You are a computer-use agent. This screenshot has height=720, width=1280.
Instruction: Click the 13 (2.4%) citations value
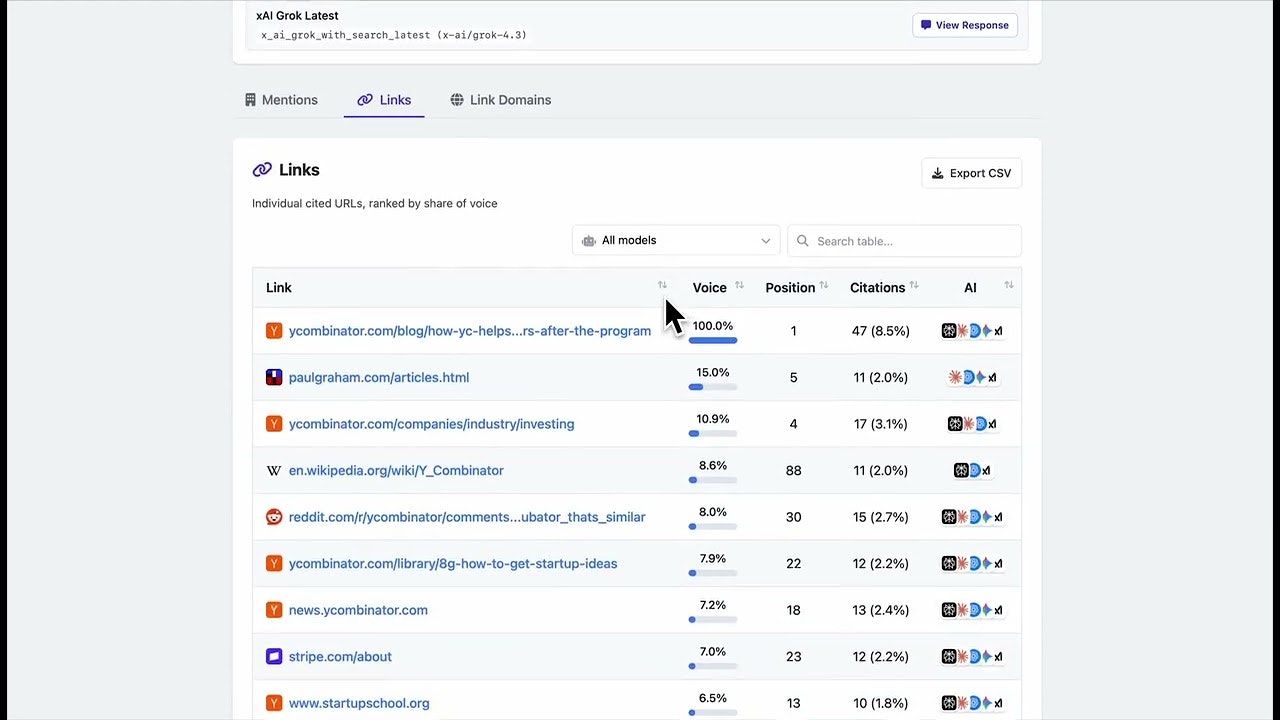pos(881,610)
